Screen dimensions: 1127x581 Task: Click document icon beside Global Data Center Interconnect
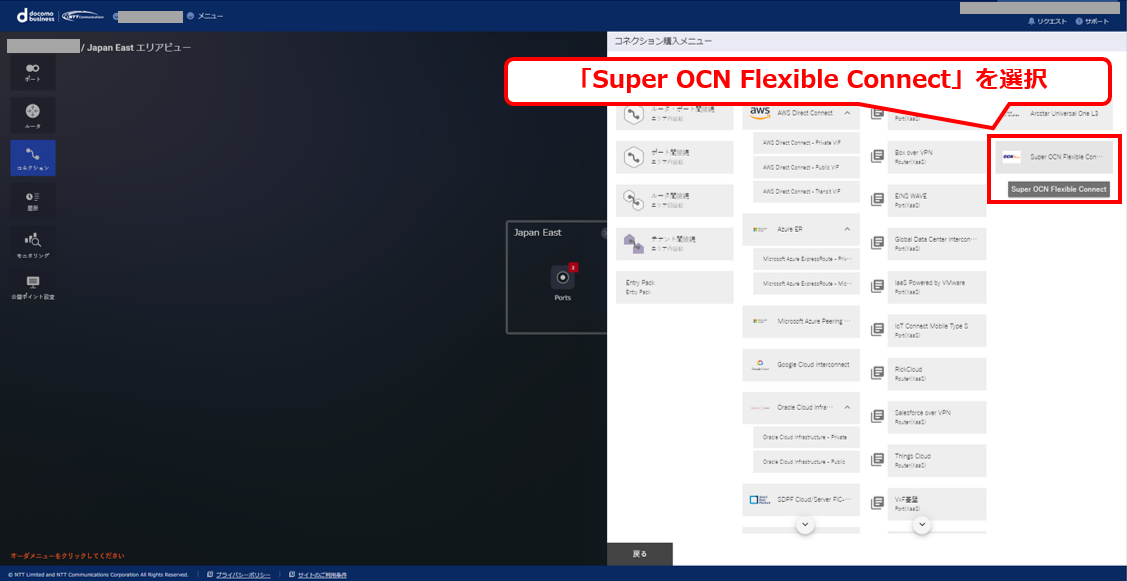tap(877, 242)
